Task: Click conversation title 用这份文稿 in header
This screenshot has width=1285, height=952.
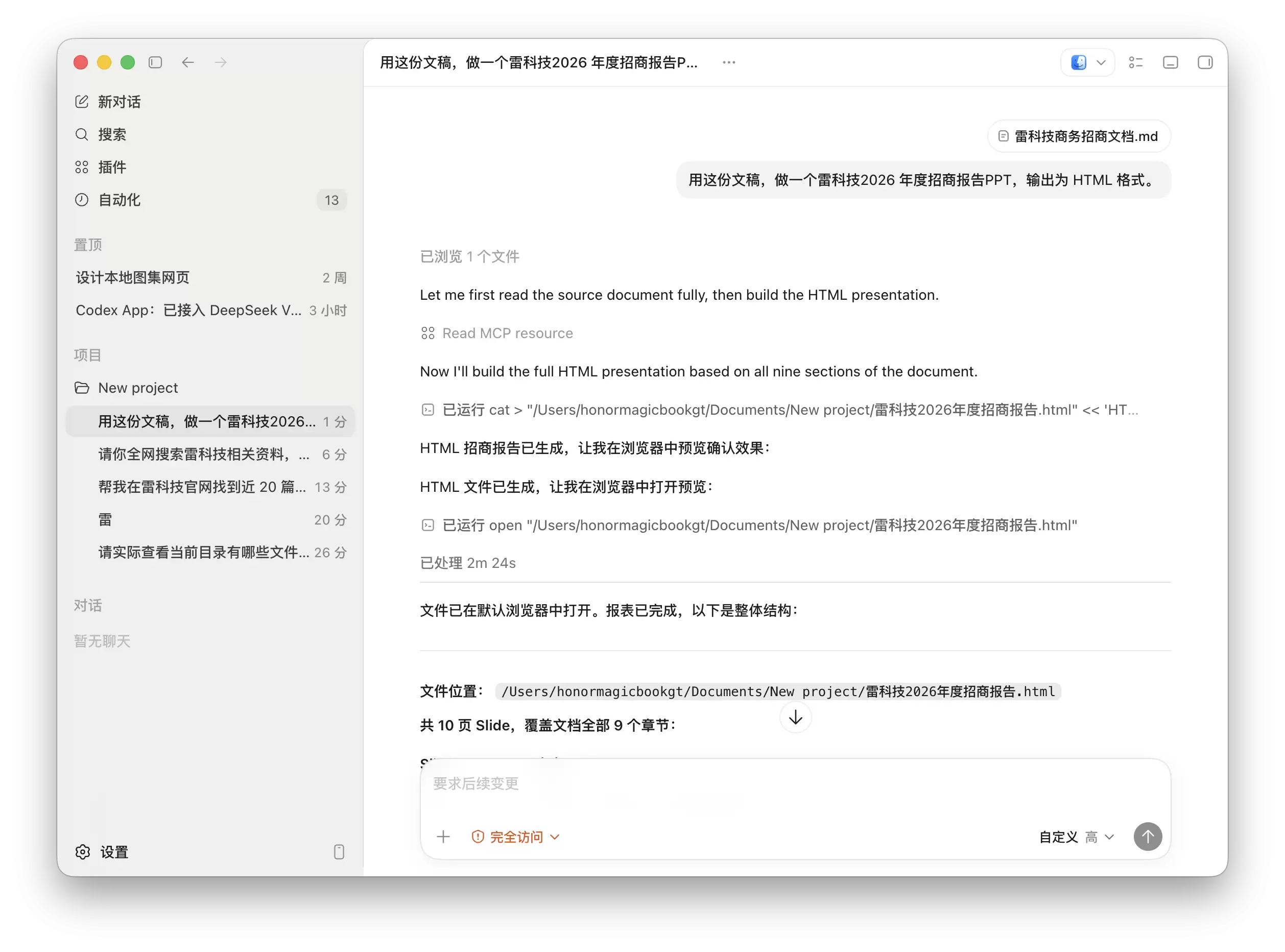Action: (x=539, y=62)
